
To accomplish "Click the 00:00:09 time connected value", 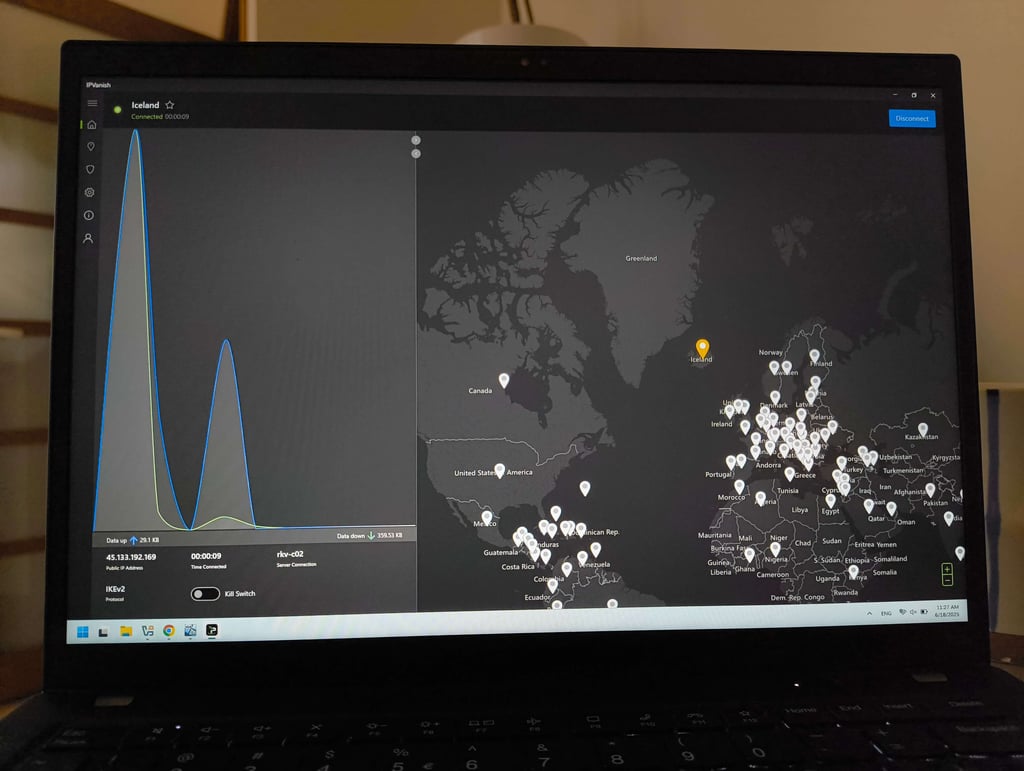I will tap(206, 556).
